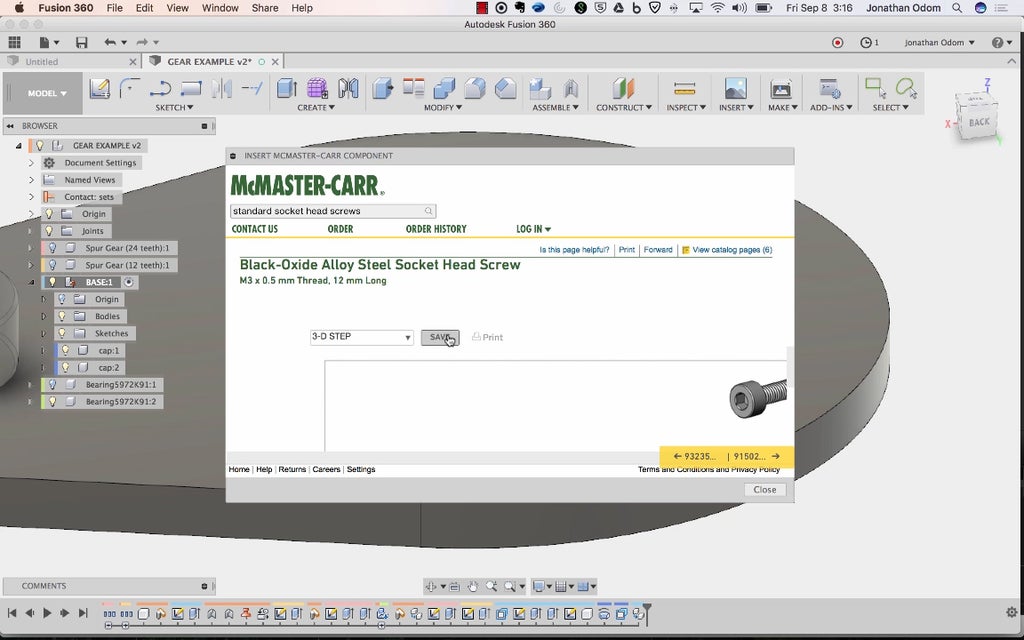Open the MODIFY dropdown menu

point(443,107)
